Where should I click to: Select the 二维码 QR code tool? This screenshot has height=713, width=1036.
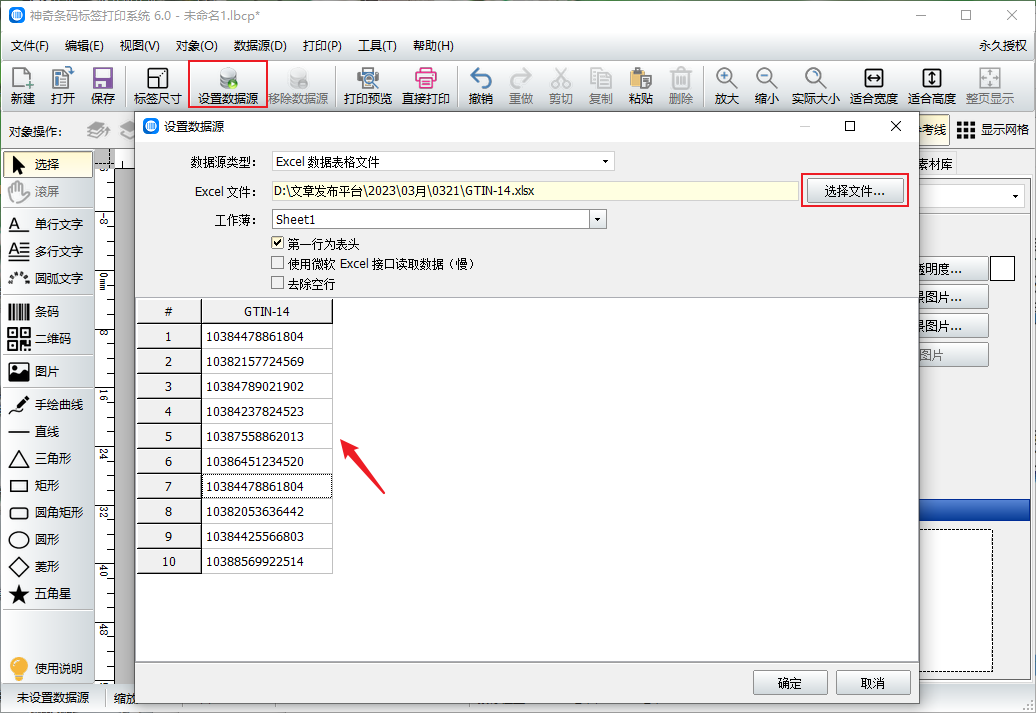coord(46,339)
